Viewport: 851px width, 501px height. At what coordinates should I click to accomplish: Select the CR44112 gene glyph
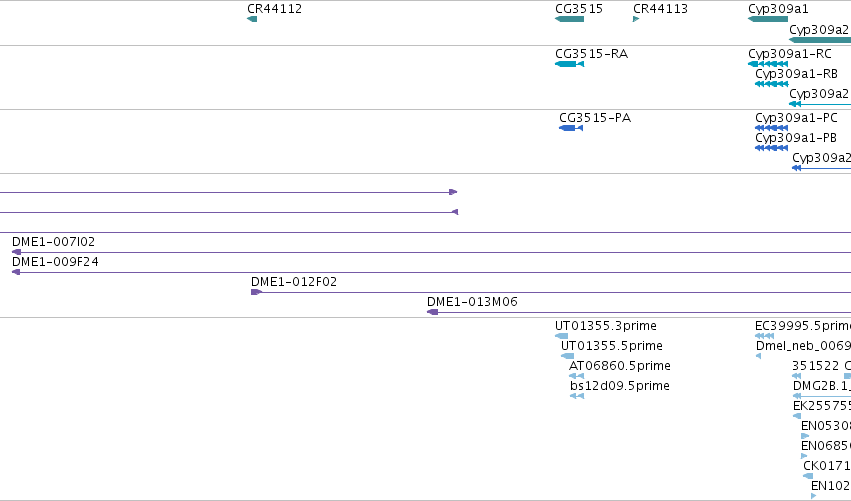(x=252, y=19)
